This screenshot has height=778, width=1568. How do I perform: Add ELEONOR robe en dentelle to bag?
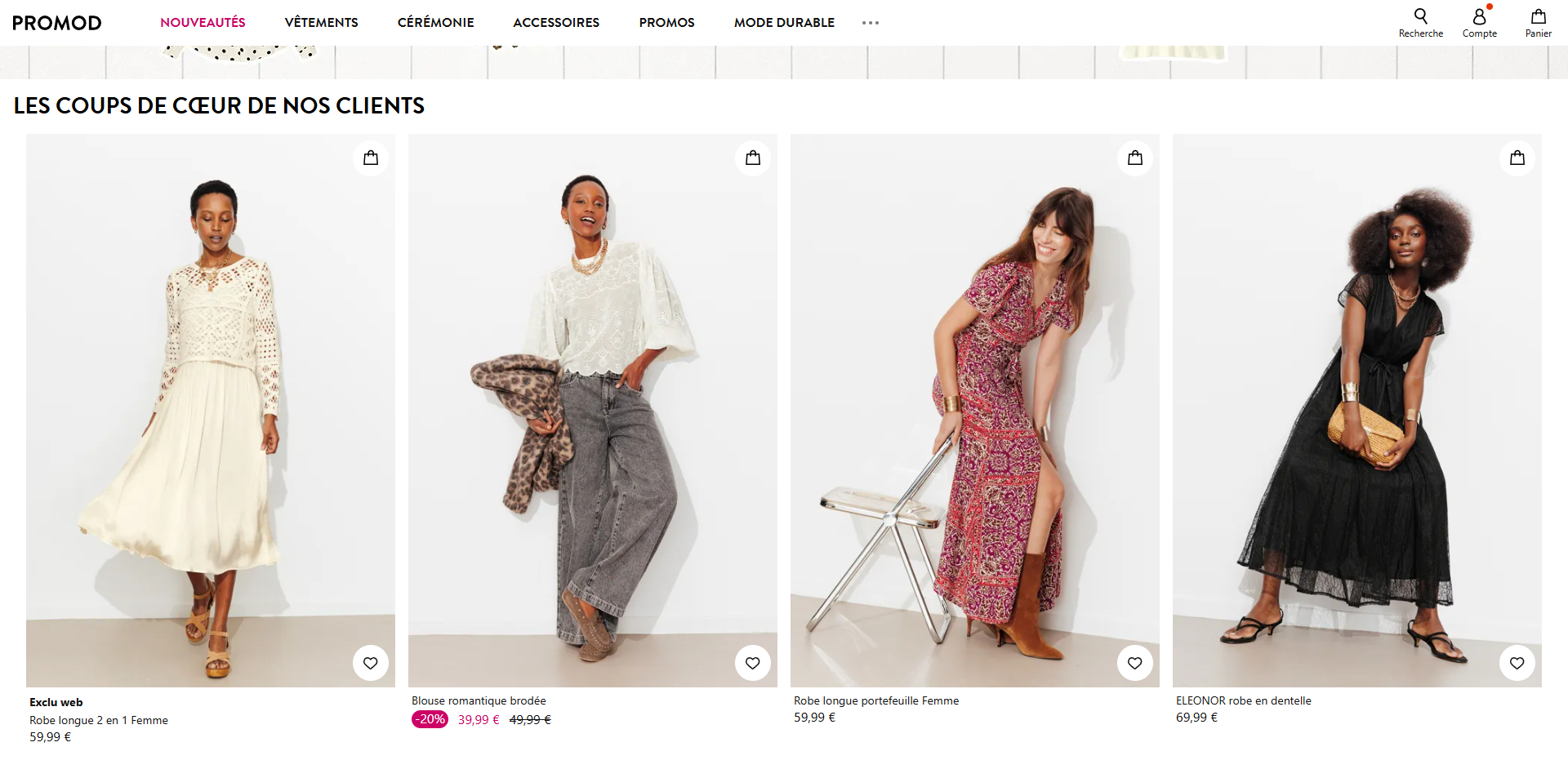(x=1517, y=158)
